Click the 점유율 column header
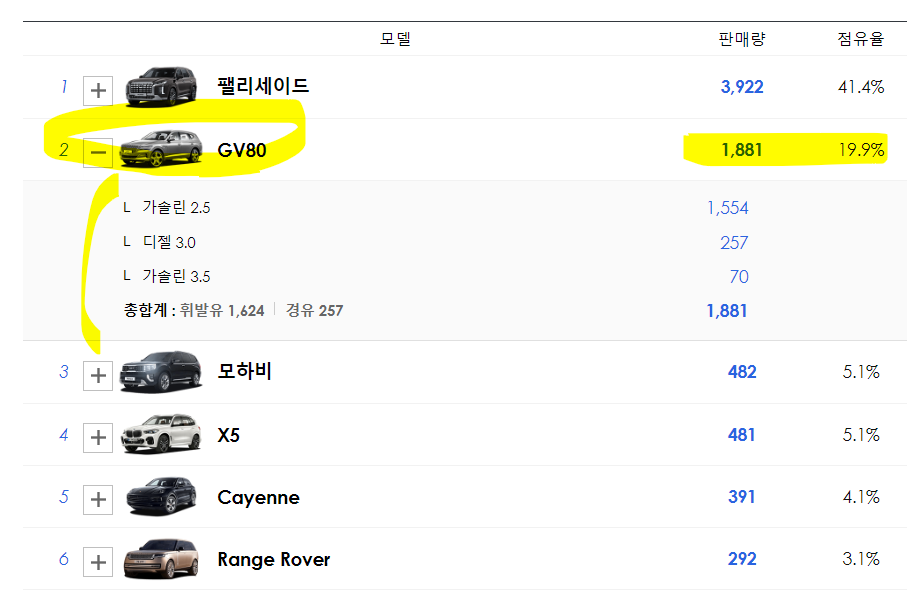Image resolution: width=918 pixels, height=610 pixels. (x=861, y=39)
